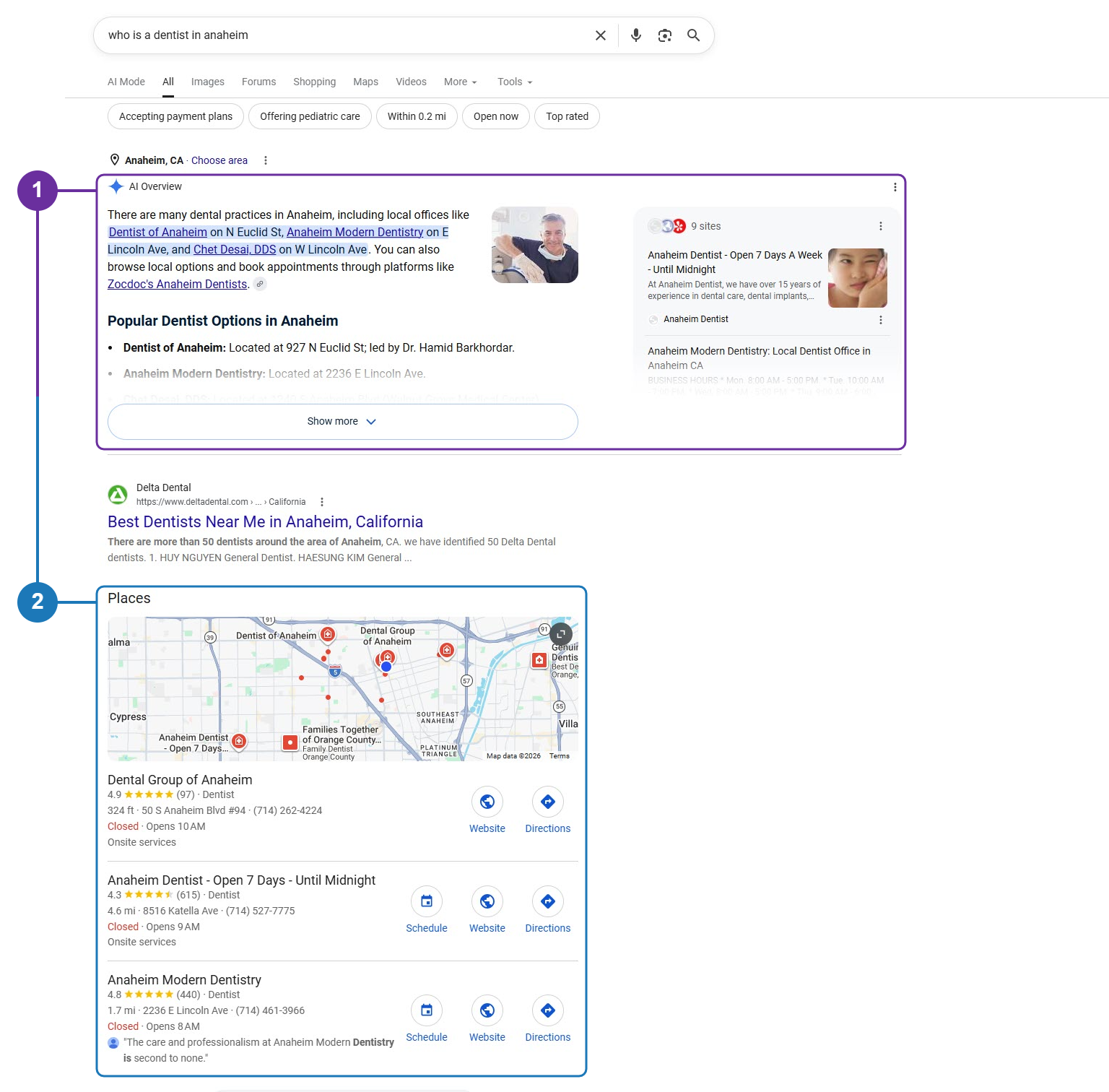This screenshot has height=1092, width=1109.
Task: Expand AI Overview with Show more
Action: pos(343,422)
